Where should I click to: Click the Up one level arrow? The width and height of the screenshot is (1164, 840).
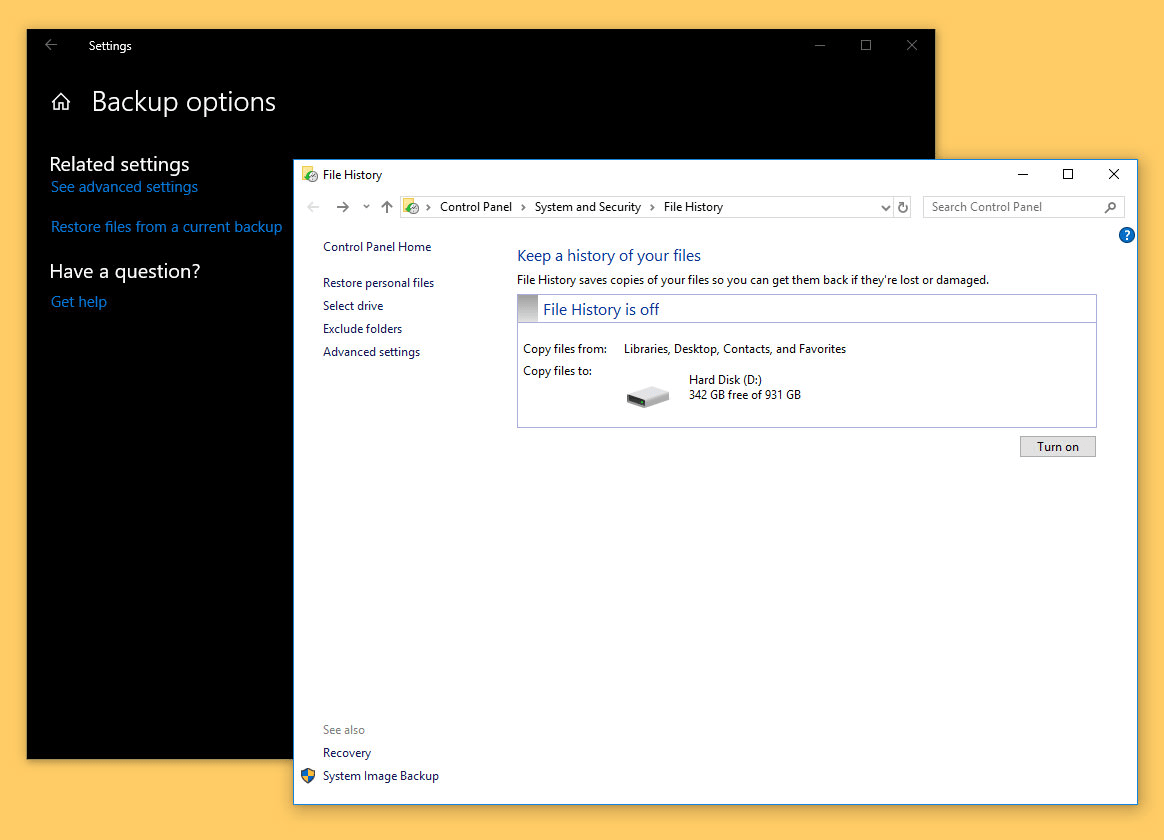point(387,206)
